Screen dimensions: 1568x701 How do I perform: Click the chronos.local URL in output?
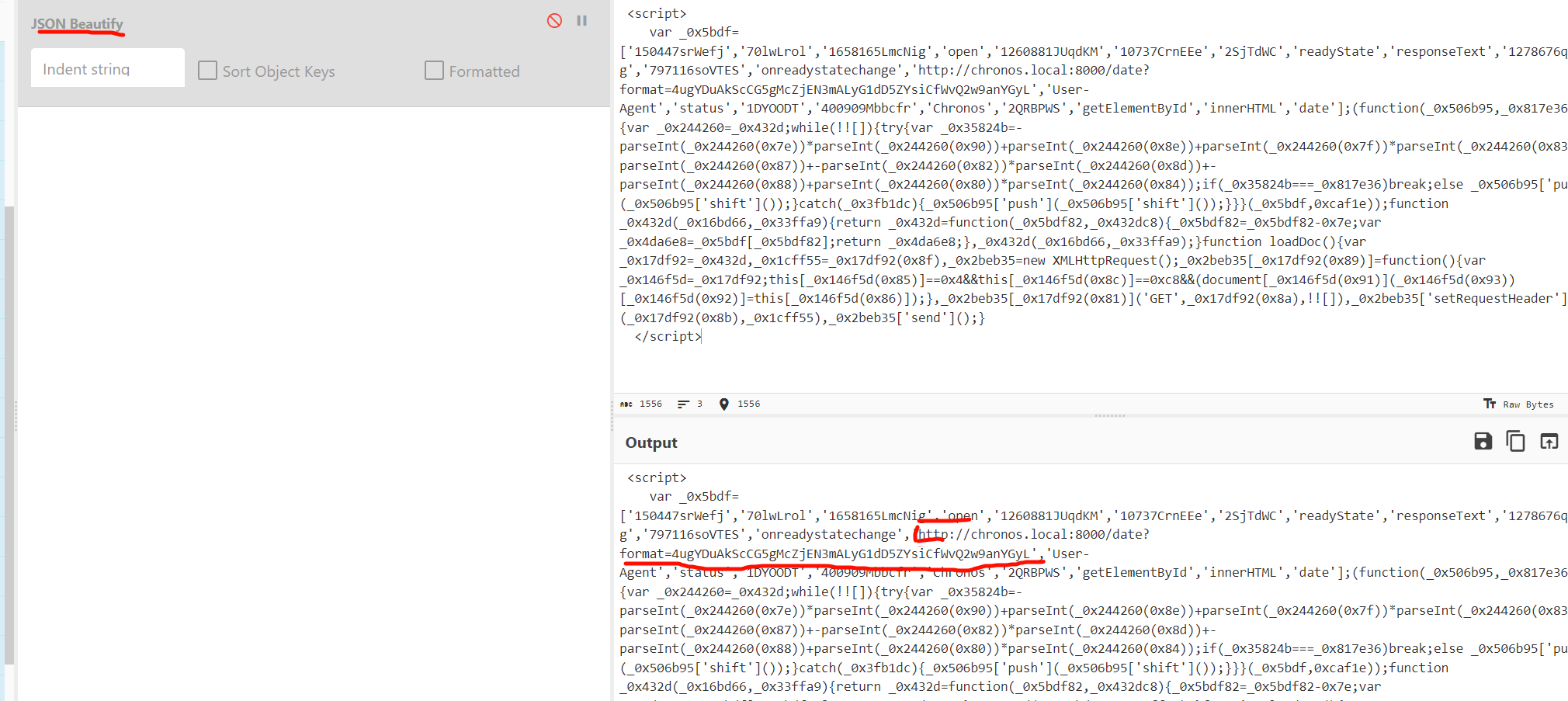1032,535
